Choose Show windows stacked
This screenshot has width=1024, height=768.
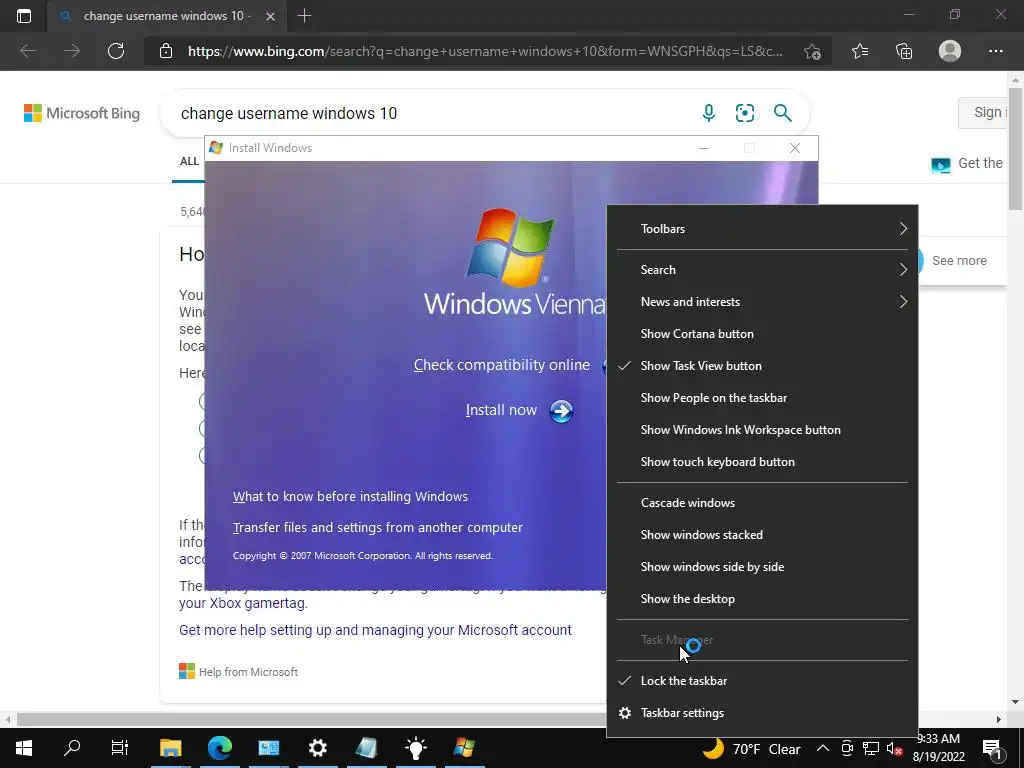762,535
